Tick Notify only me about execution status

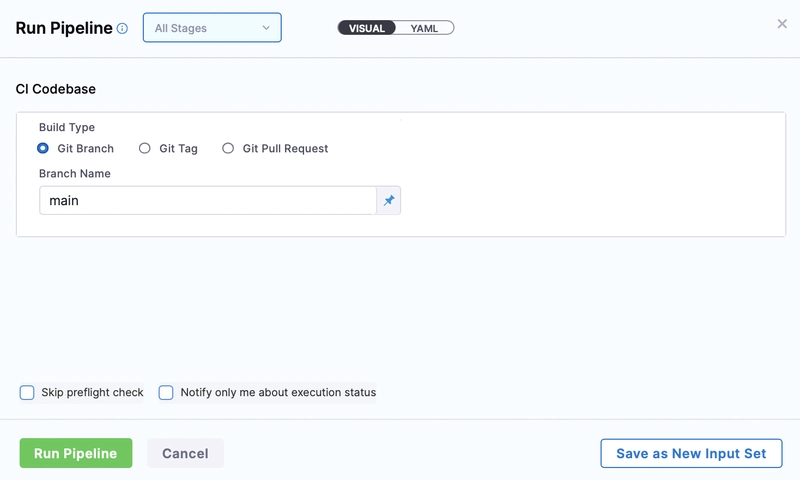166,393
